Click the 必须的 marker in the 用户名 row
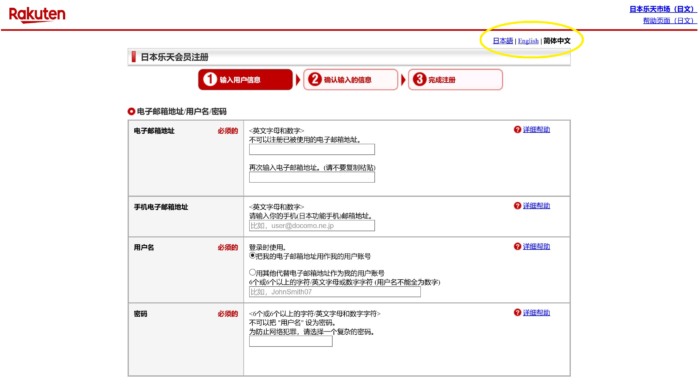Screen dimensions: 700x382 228,247
